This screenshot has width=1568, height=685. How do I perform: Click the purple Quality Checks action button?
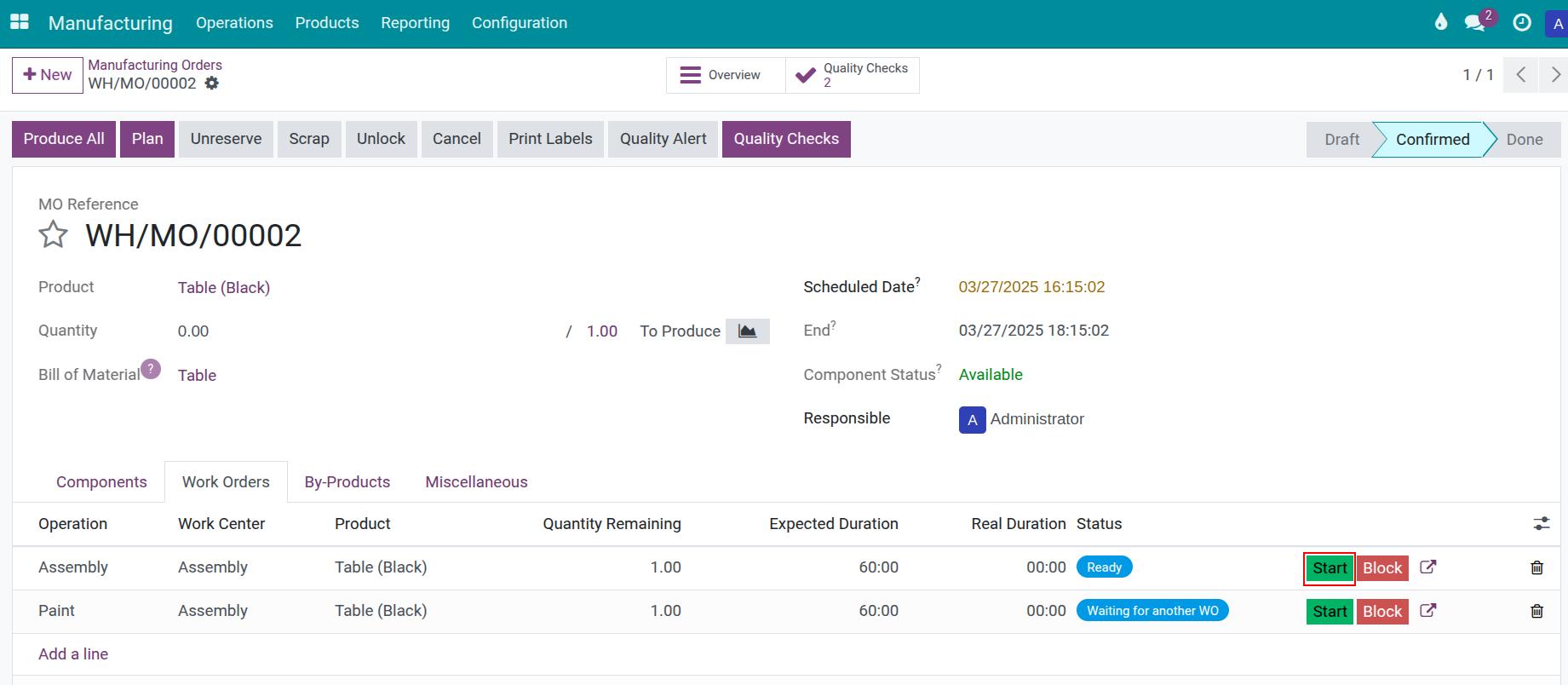tap(786, 139)
